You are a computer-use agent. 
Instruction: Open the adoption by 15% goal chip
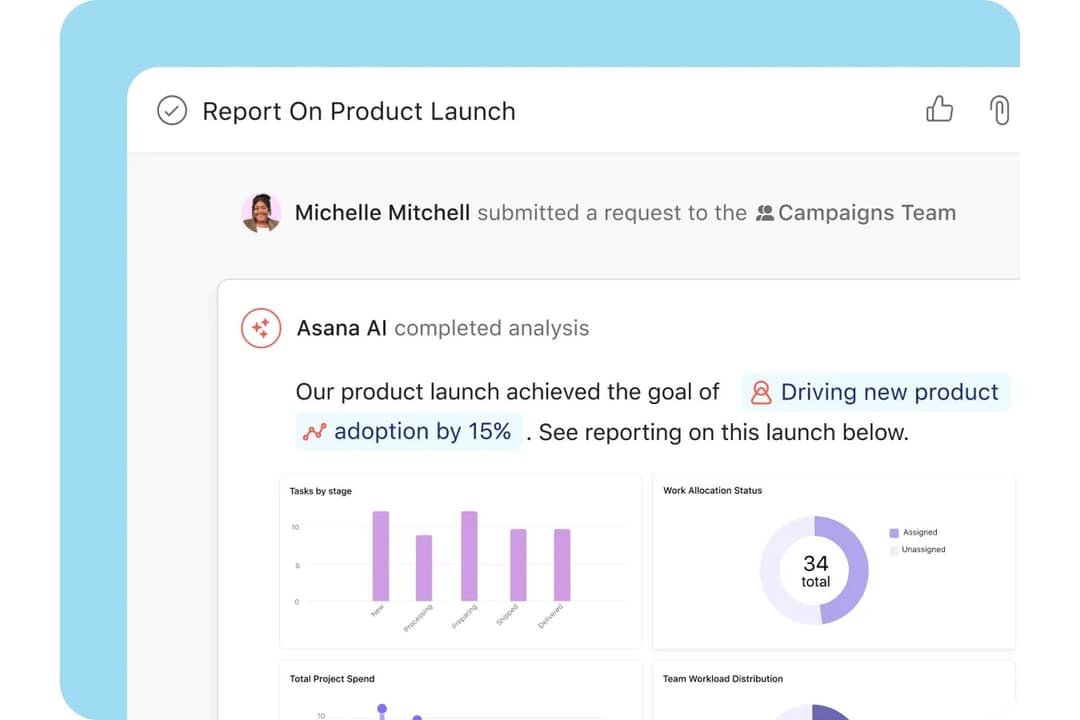click(408, 431)
